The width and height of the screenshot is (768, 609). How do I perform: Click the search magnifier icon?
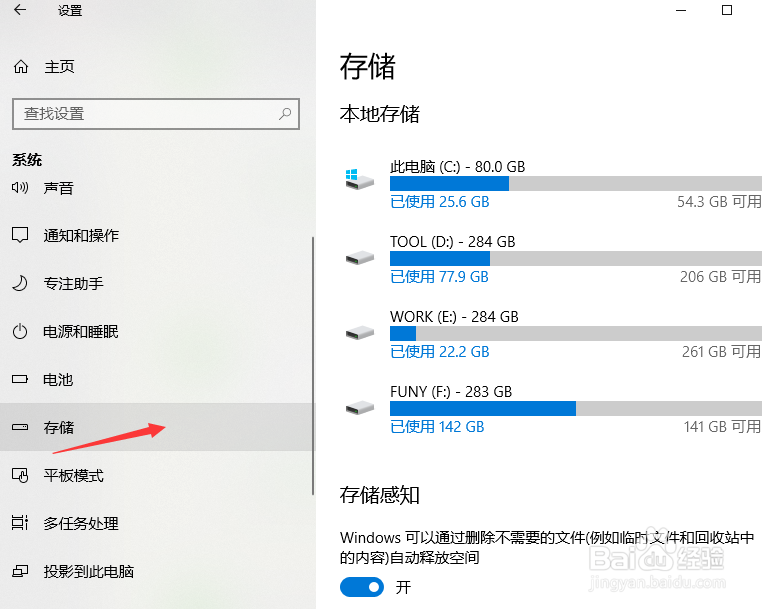click(x=286, y=113)
